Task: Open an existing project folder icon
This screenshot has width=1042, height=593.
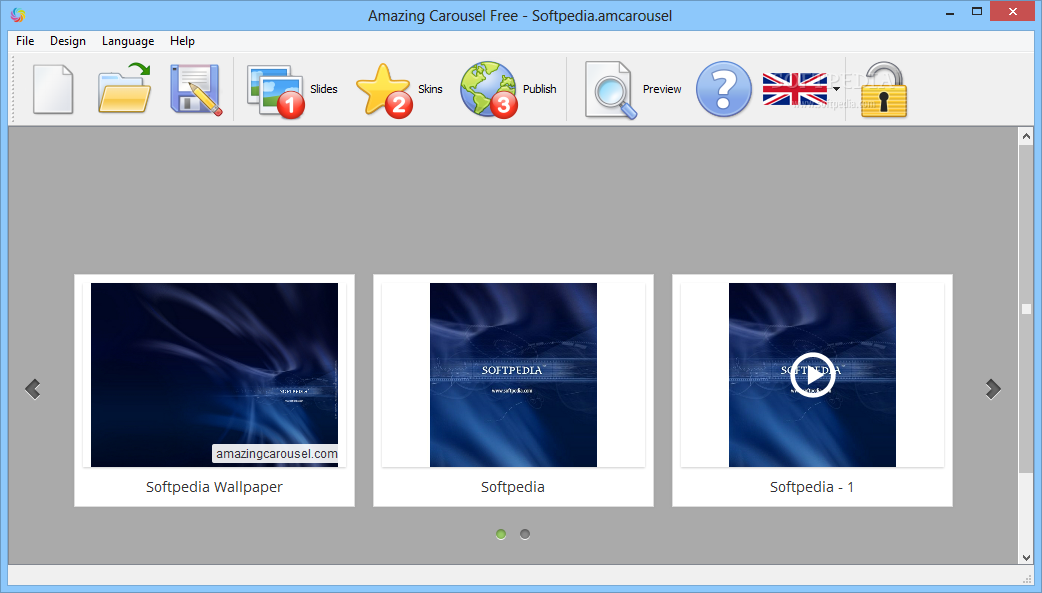Action: [x=124, y=88]
